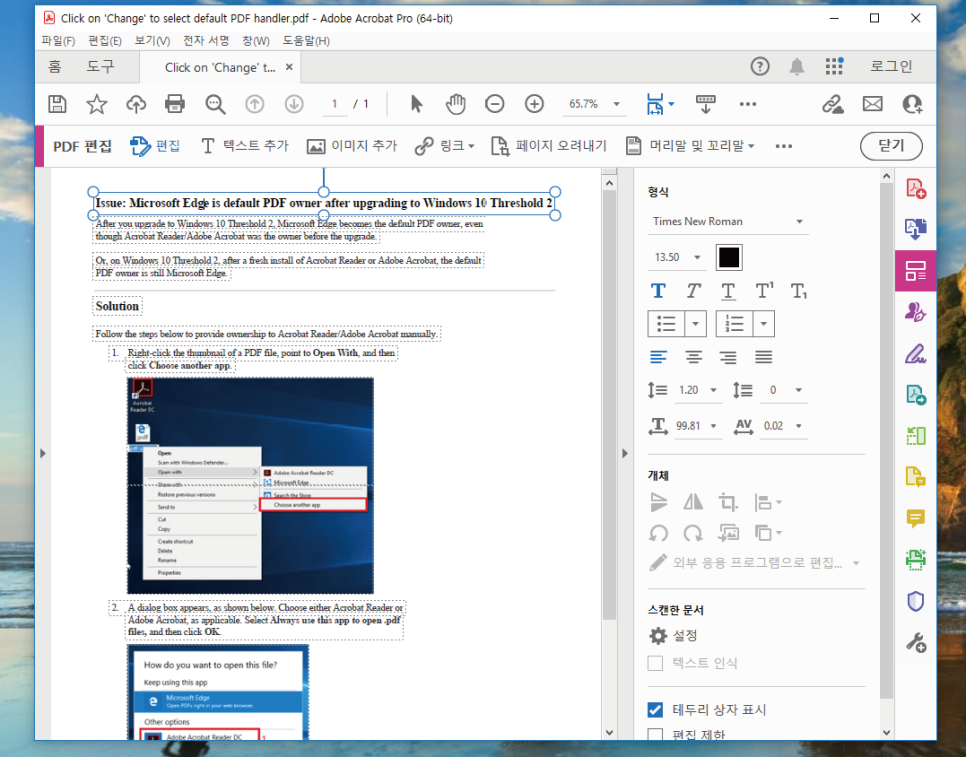
Task: Choose the Hand pan tool
Action: [456, 104]
